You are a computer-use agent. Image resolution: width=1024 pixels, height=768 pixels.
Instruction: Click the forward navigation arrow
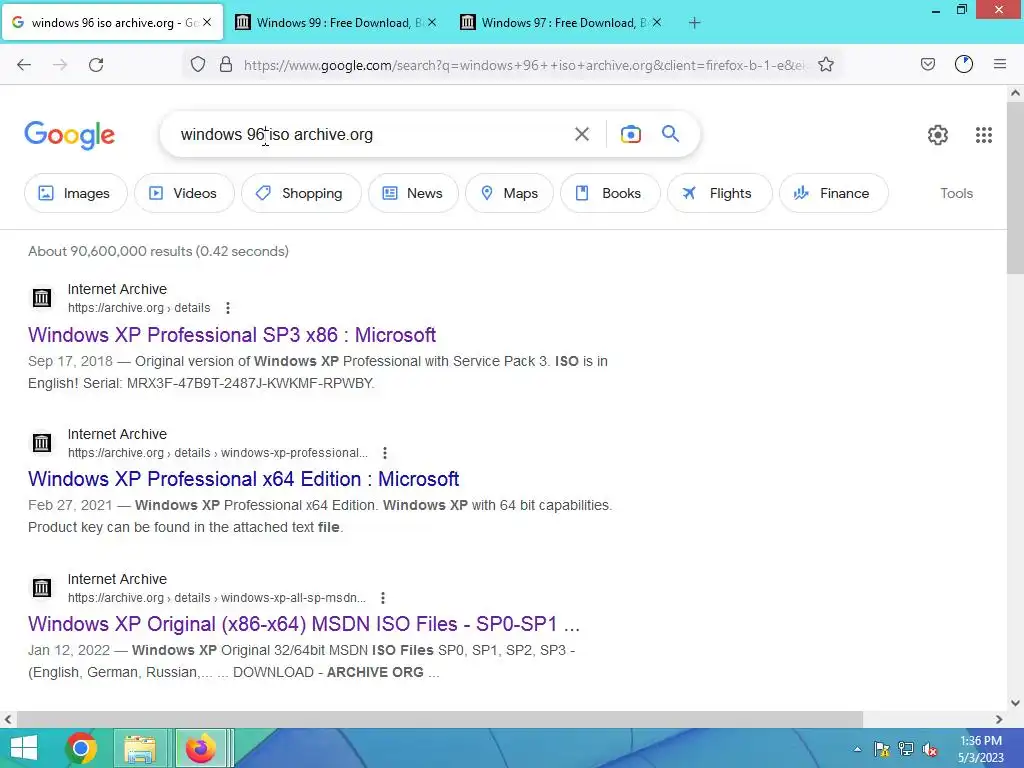60,65
